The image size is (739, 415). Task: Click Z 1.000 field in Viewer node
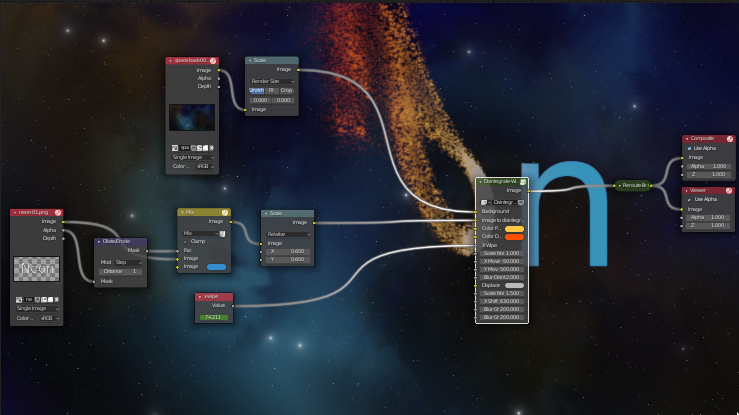[x=708, y=226]
